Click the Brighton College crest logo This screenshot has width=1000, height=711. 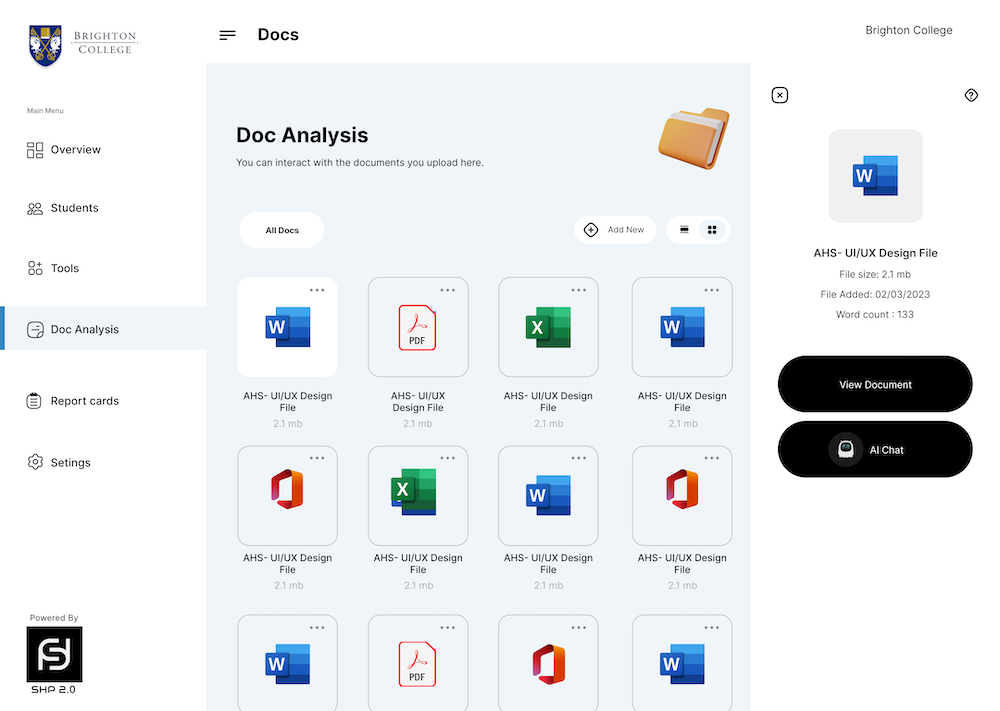tap(45, 45)
